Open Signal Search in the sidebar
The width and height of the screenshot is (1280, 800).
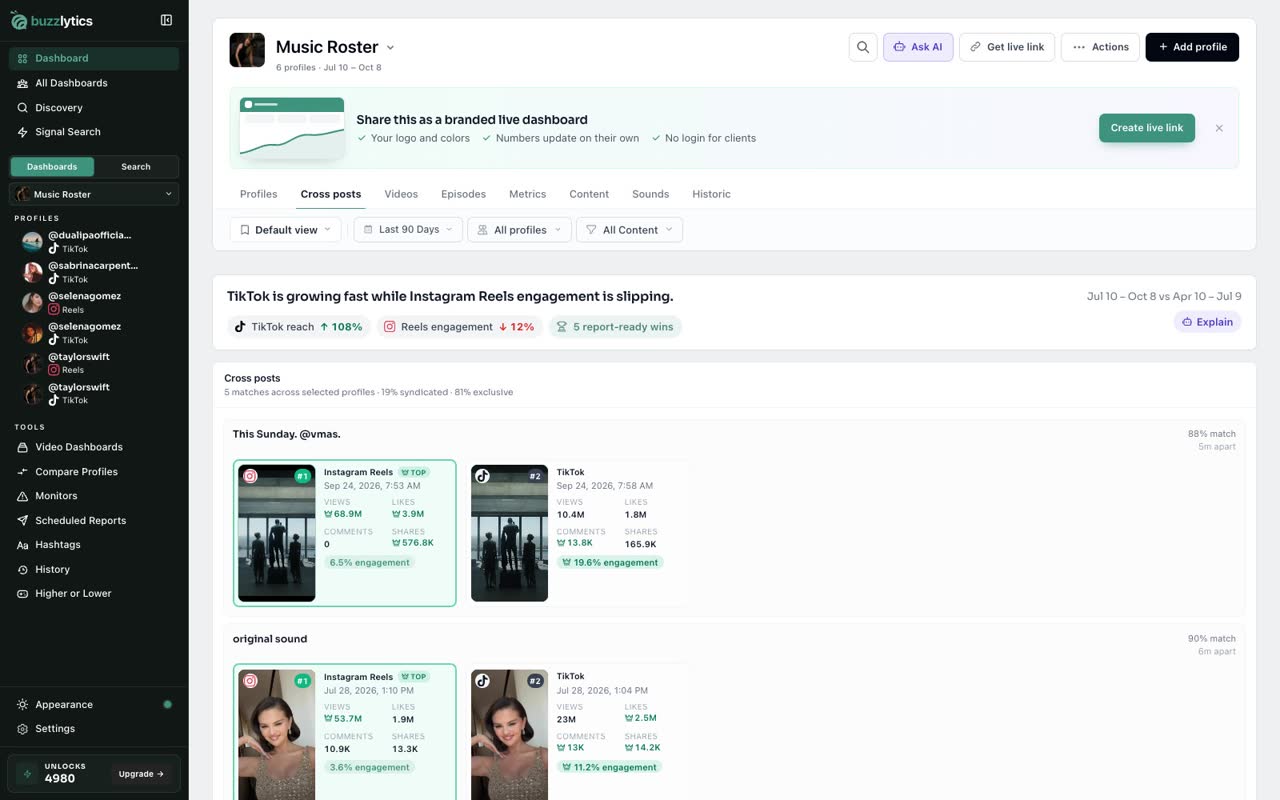pos(94,132)
